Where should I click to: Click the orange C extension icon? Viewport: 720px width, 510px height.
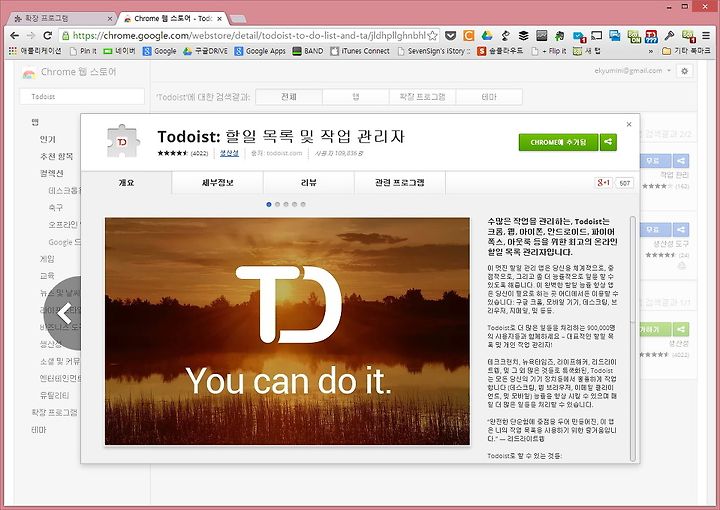468,35
